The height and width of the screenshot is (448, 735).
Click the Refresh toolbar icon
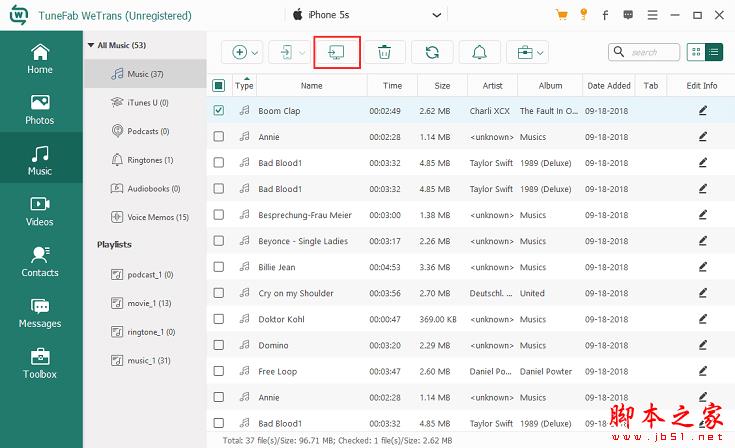coord(432,52)
